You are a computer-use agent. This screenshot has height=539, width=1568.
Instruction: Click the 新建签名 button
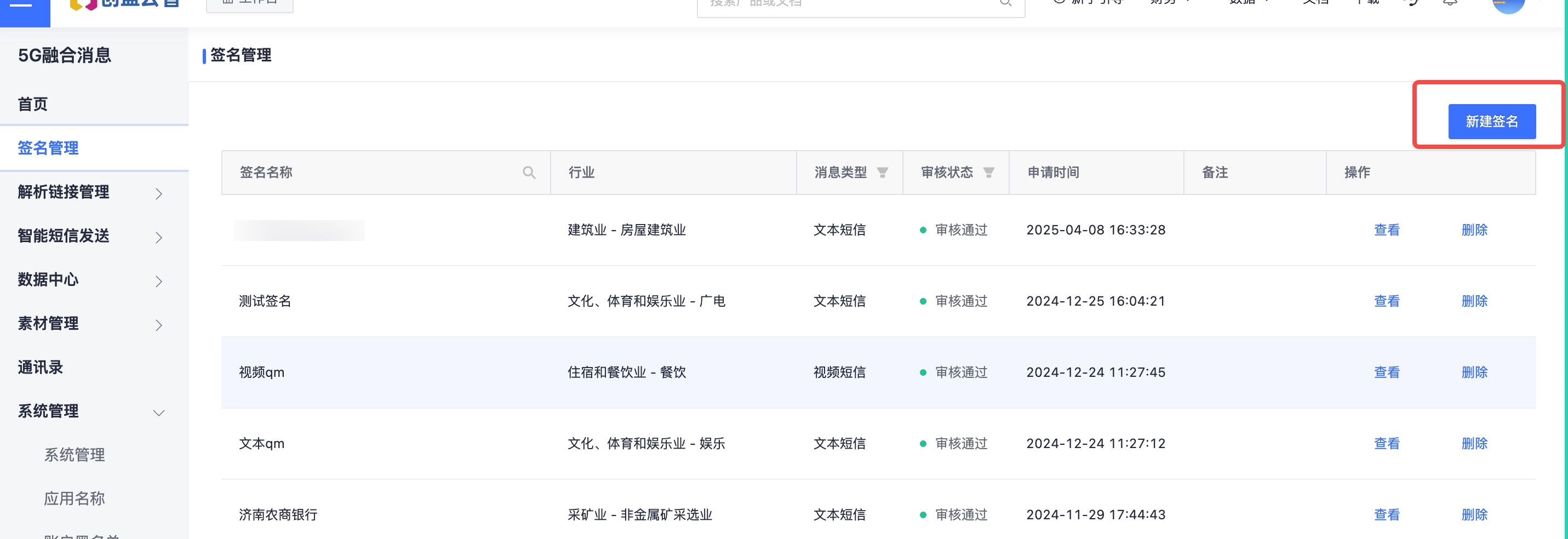pos(1491,122)
